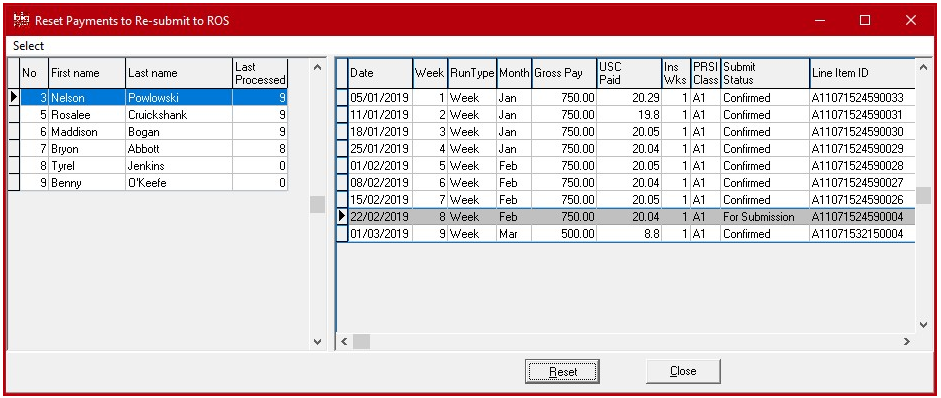Select the payment dated 01/03/2019

631,234
